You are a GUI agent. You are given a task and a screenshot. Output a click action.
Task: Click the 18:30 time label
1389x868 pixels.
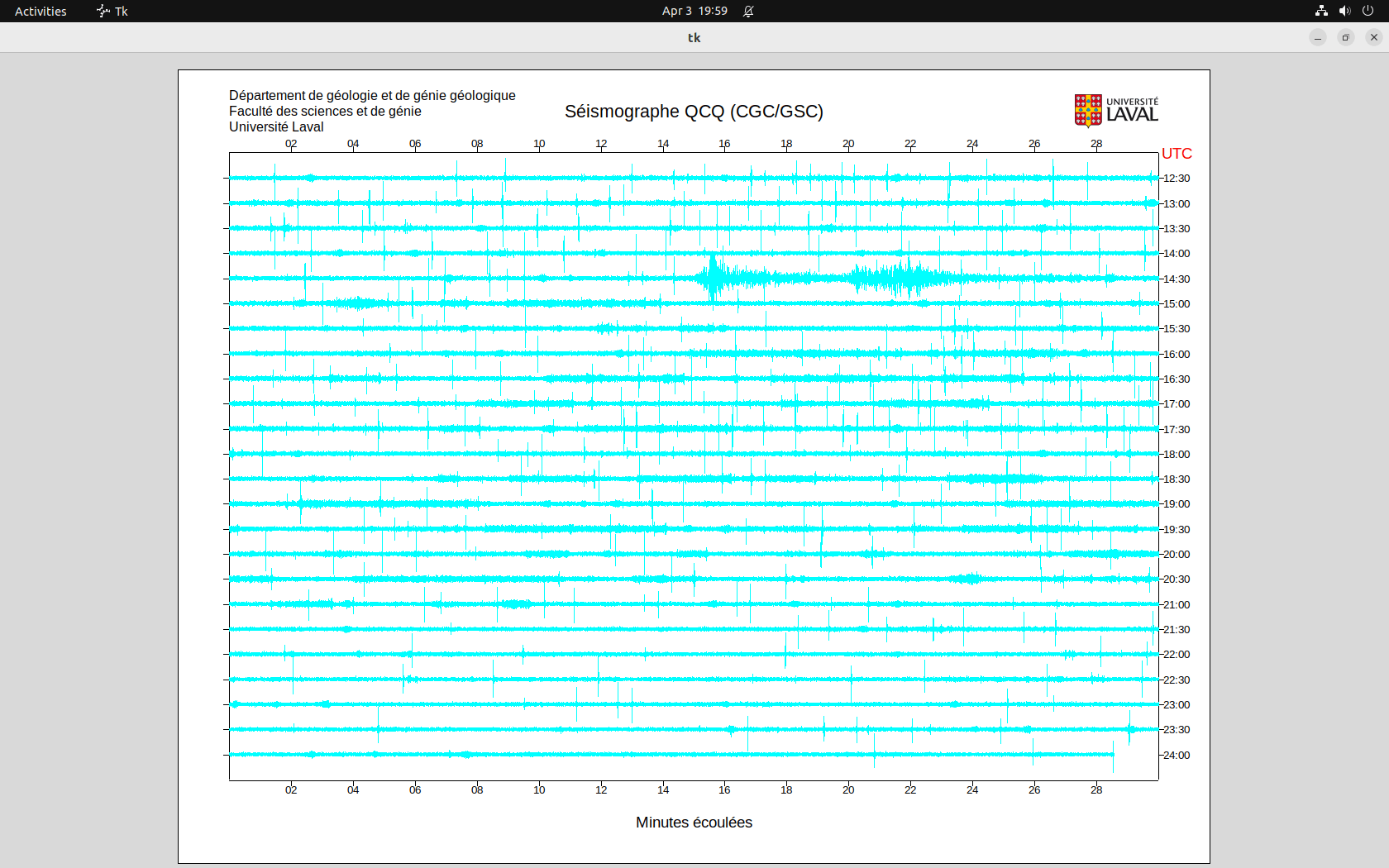tap(1177, 479)
